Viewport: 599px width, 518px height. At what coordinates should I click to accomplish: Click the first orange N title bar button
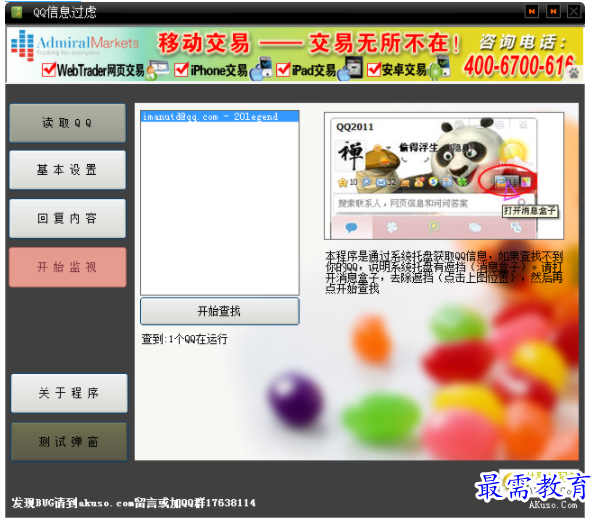531,11
